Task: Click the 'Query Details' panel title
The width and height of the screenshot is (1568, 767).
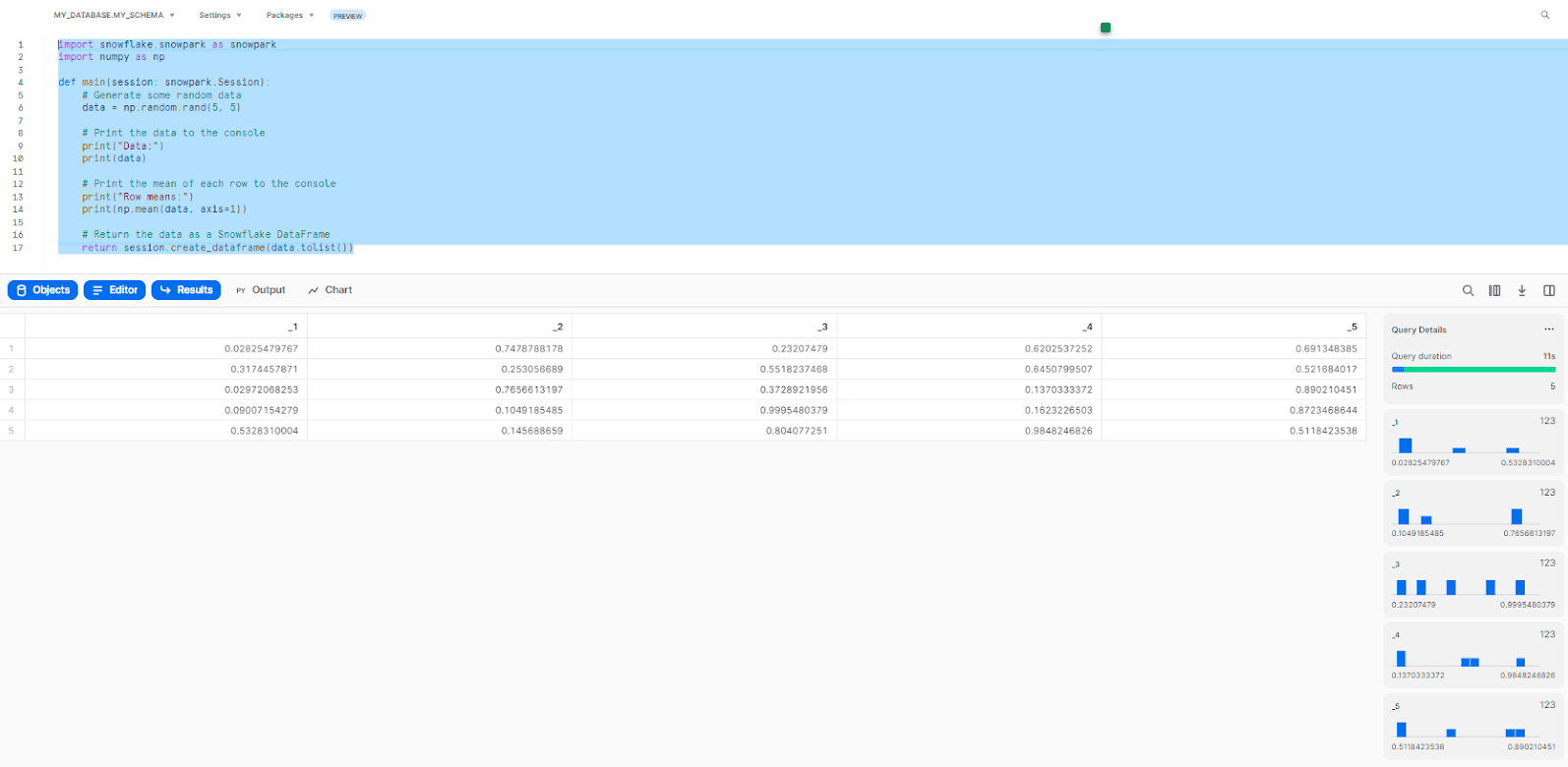Action: pyautogui.click(x=1418, y=329)
